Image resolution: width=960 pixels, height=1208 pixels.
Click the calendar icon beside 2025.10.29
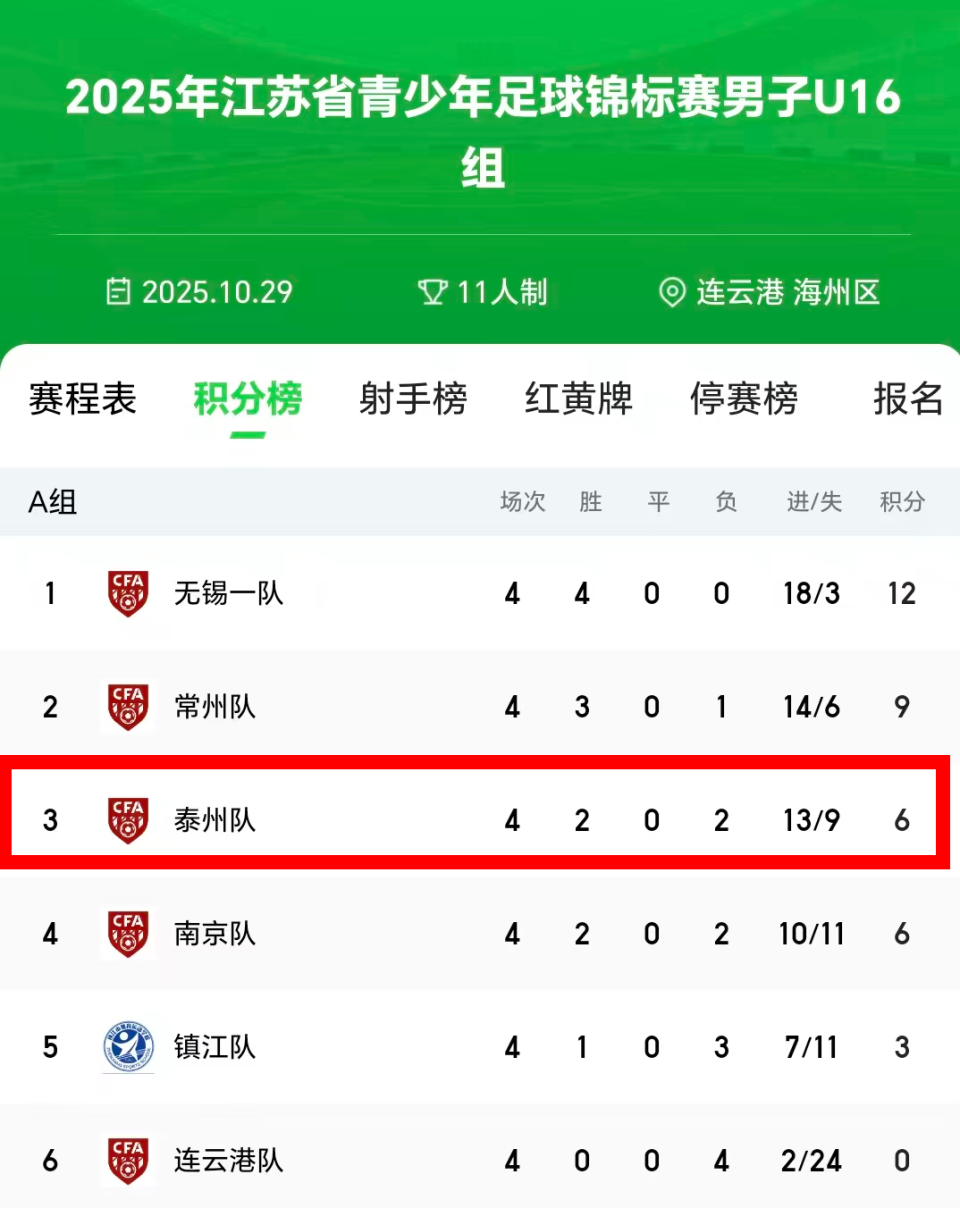pyautogui.click(x=119, y=292)
